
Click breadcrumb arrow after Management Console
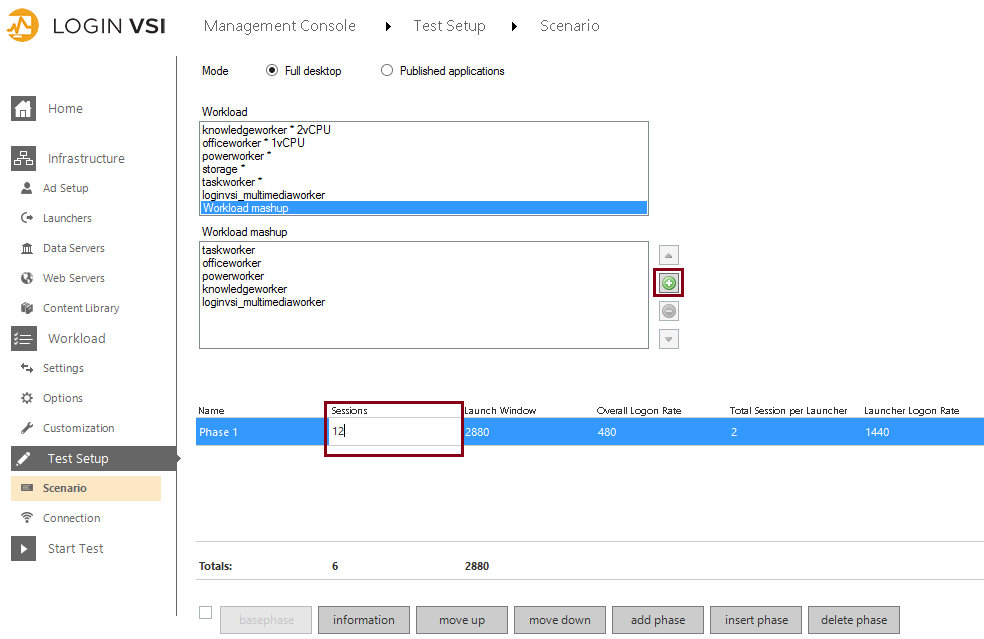point(388,26)
